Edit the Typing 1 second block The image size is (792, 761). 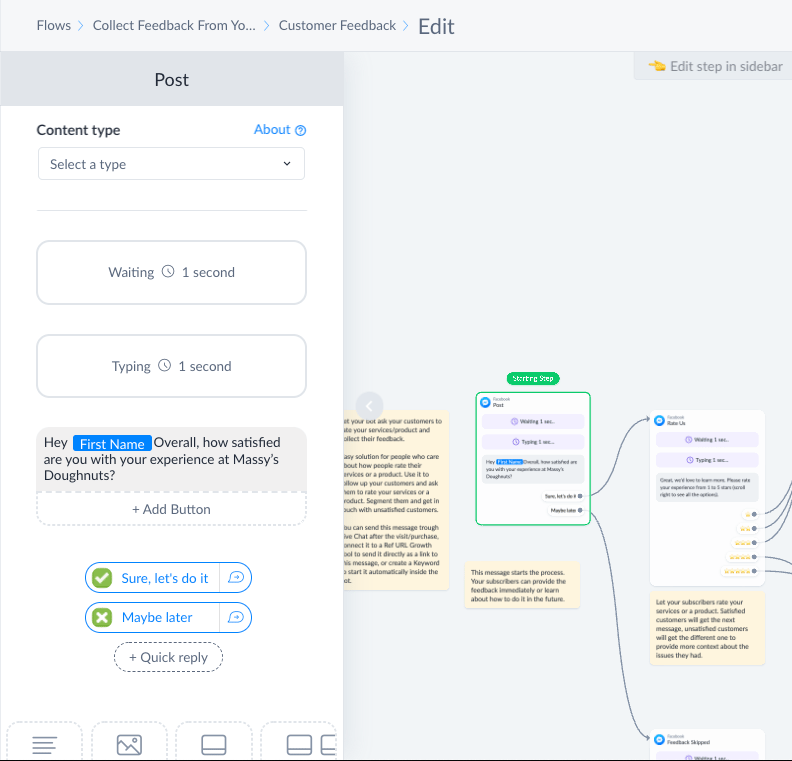(x=171, y=366)
